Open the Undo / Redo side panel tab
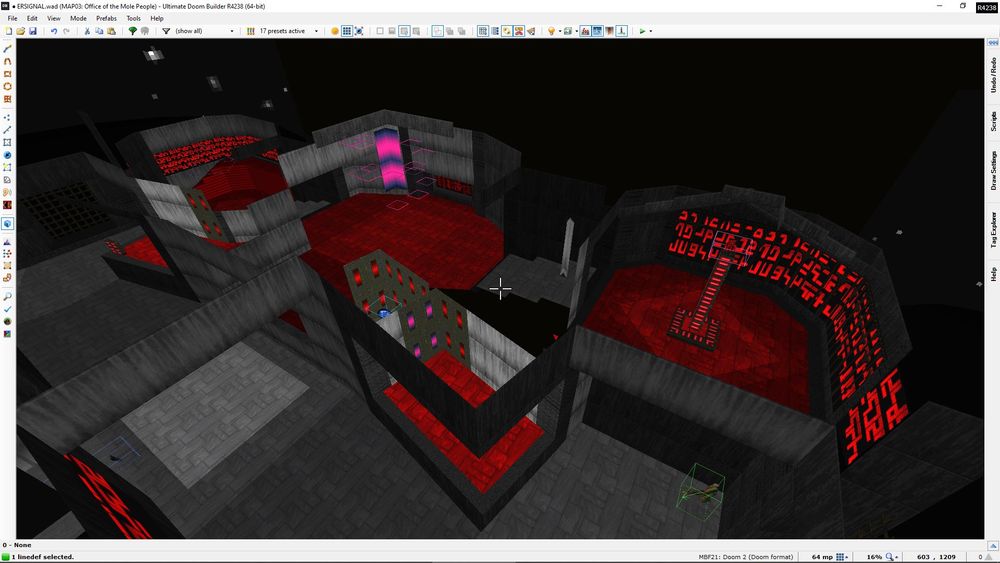This screenshot has height=563, width=1000. coord(993,75)
